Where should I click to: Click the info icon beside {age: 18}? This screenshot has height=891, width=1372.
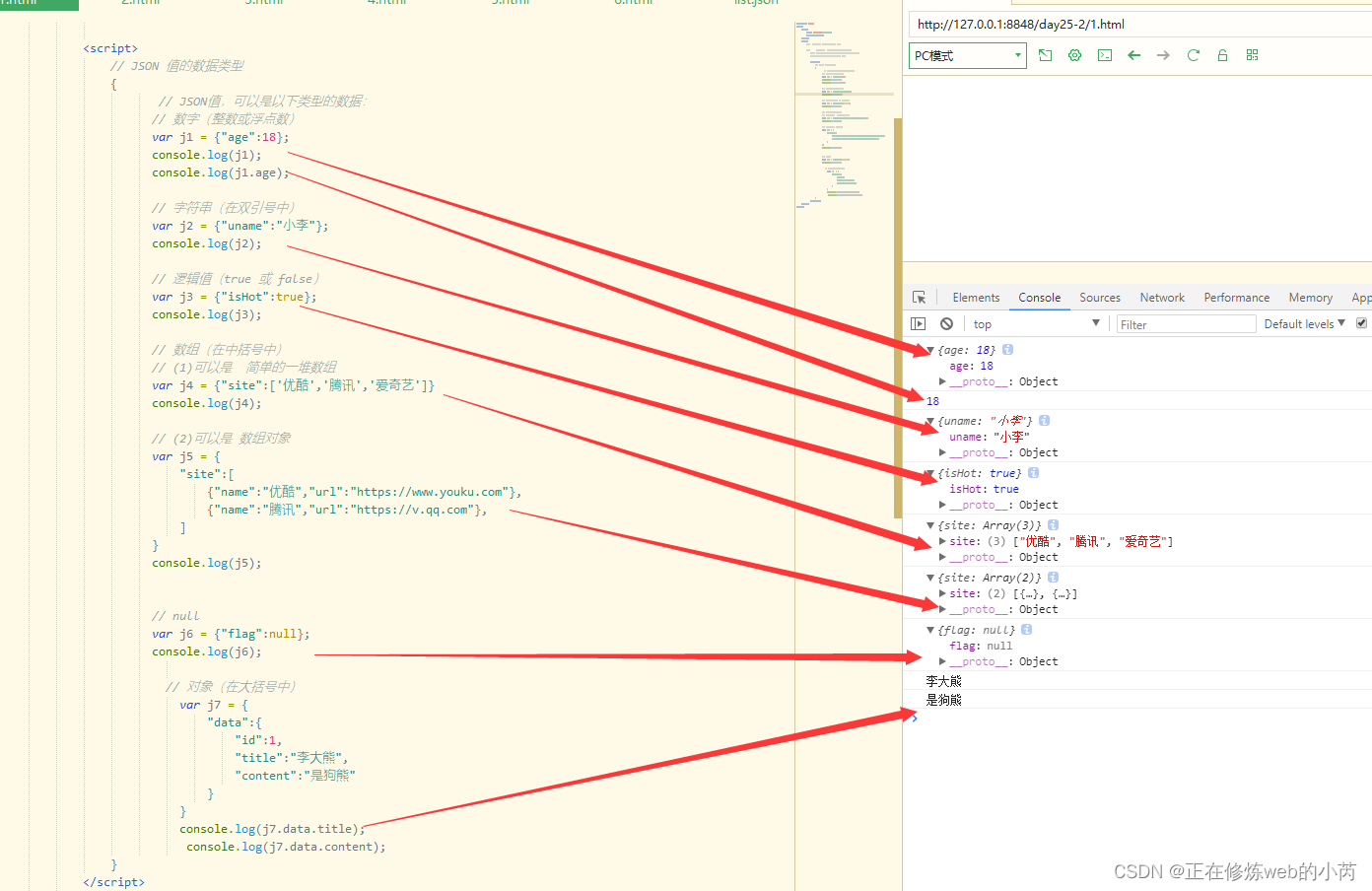click(x=1007, y=350)
